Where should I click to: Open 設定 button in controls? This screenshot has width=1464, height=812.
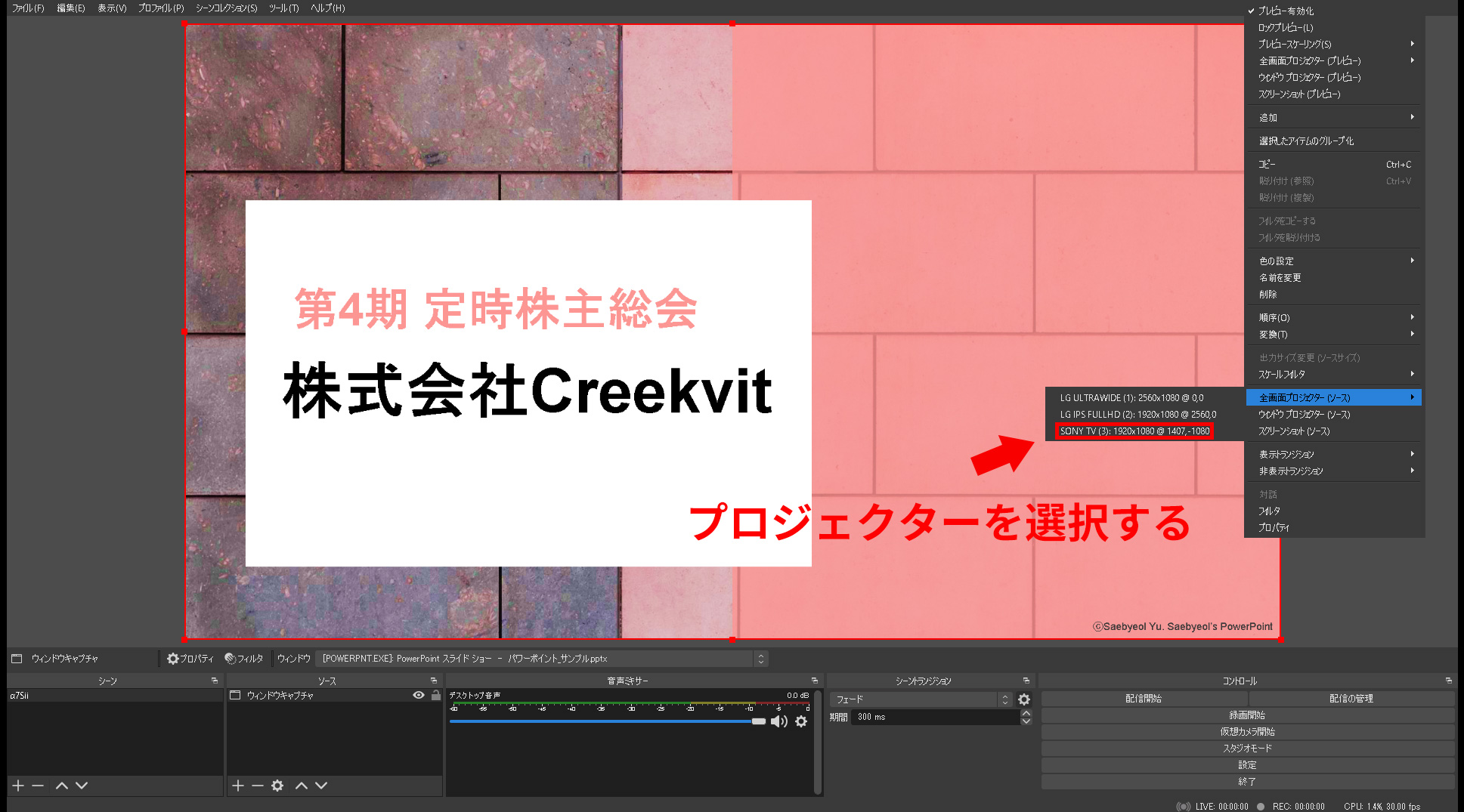click(1248, 765)
